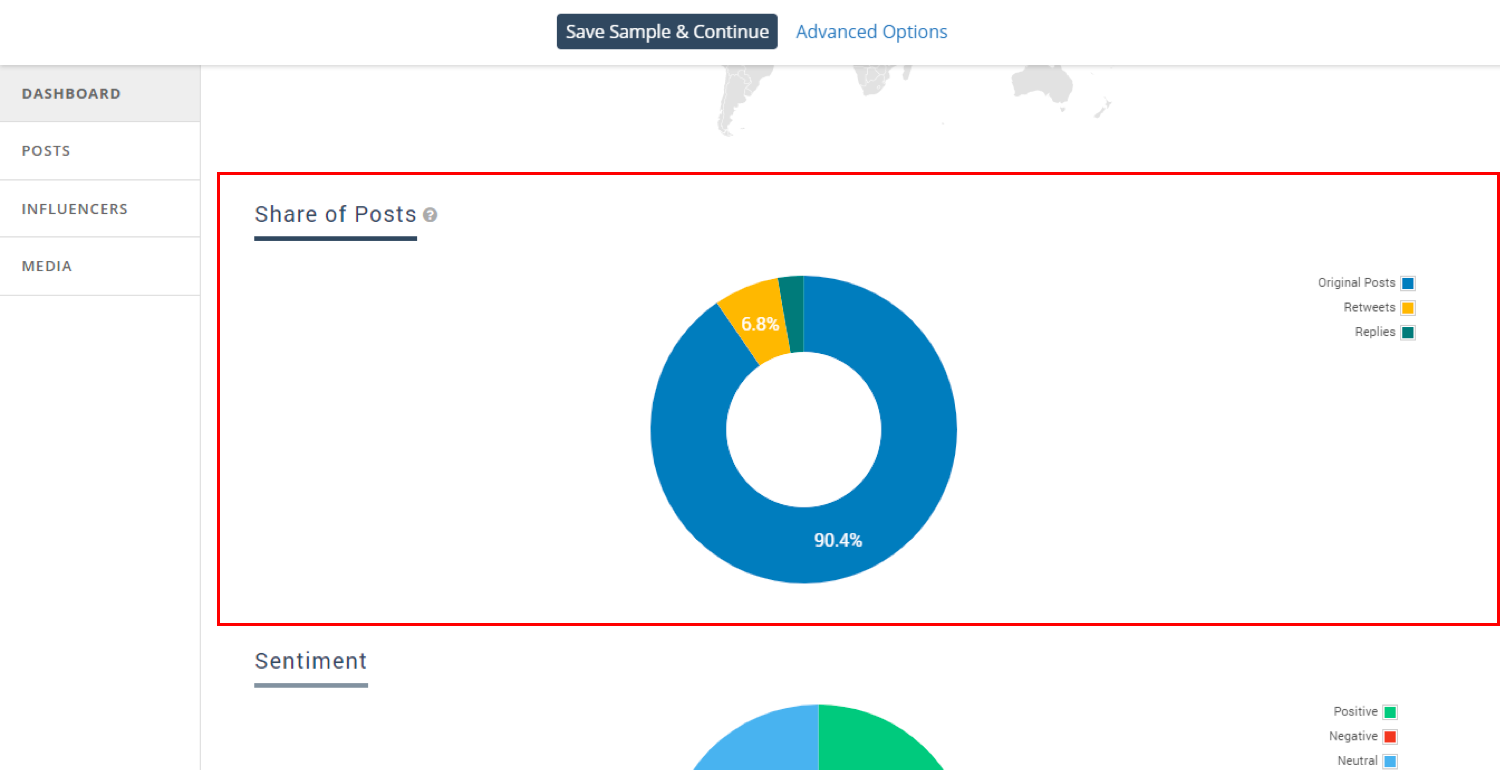Click the Save Sample & Continue button
The height and width of the screenshot is (770, 1501).
[x=667, y=32]
